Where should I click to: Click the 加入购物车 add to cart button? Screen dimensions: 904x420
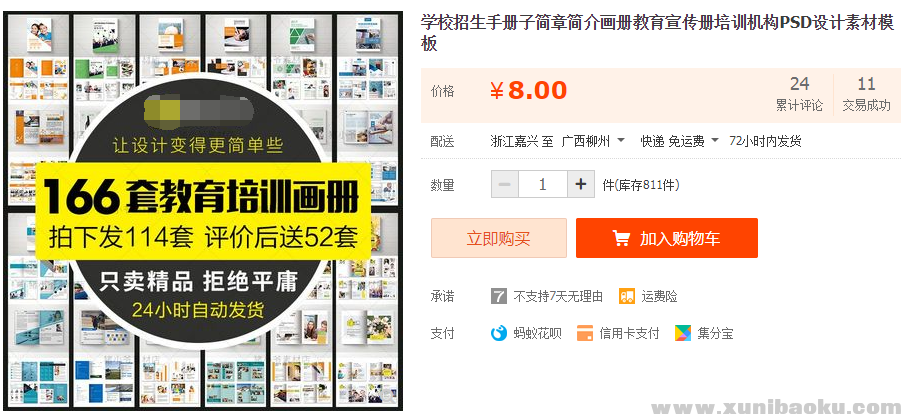(x=666, y=238)
